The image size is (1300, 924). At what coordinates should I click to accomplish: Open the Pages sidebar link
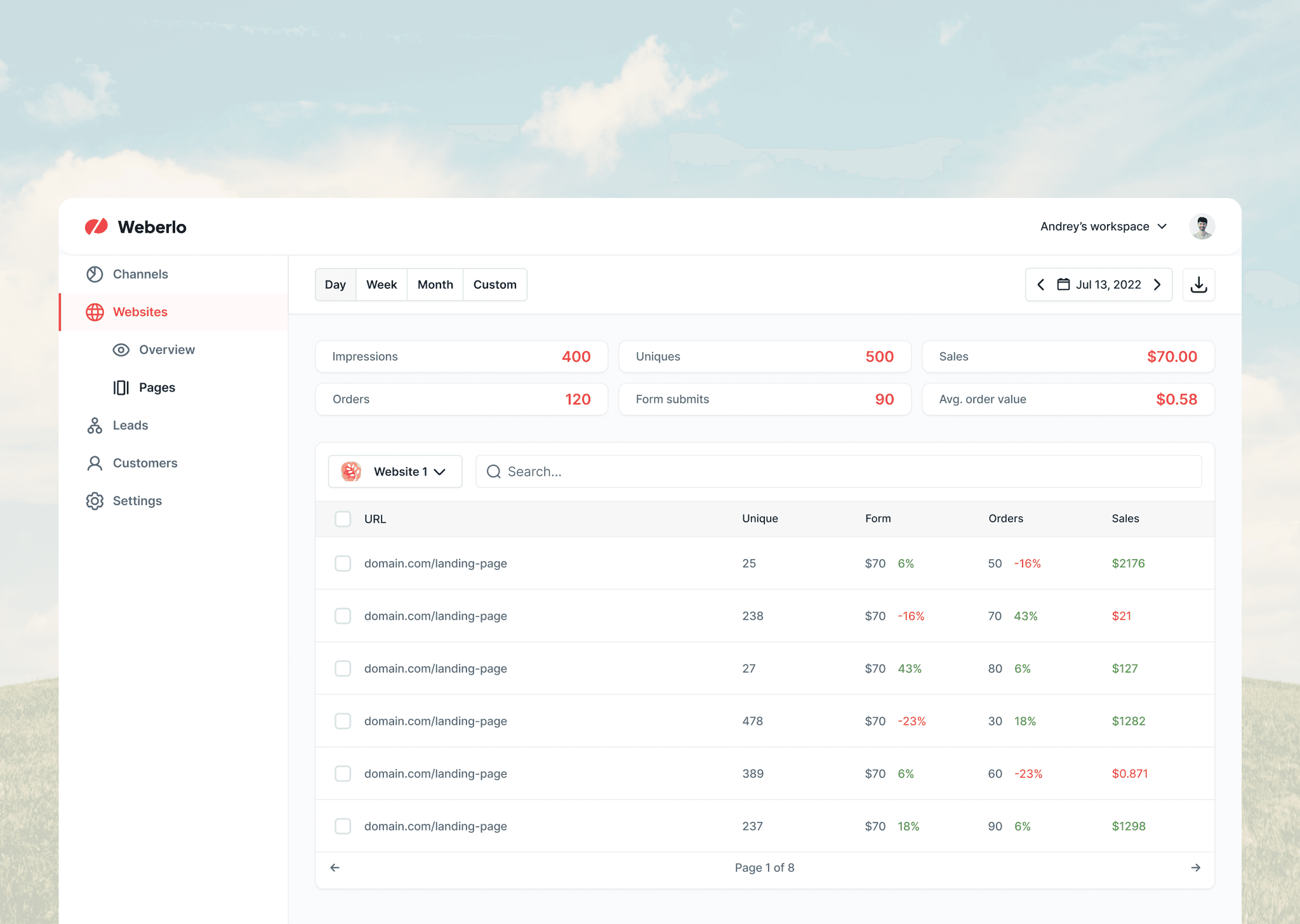click(x=157, y=388)
